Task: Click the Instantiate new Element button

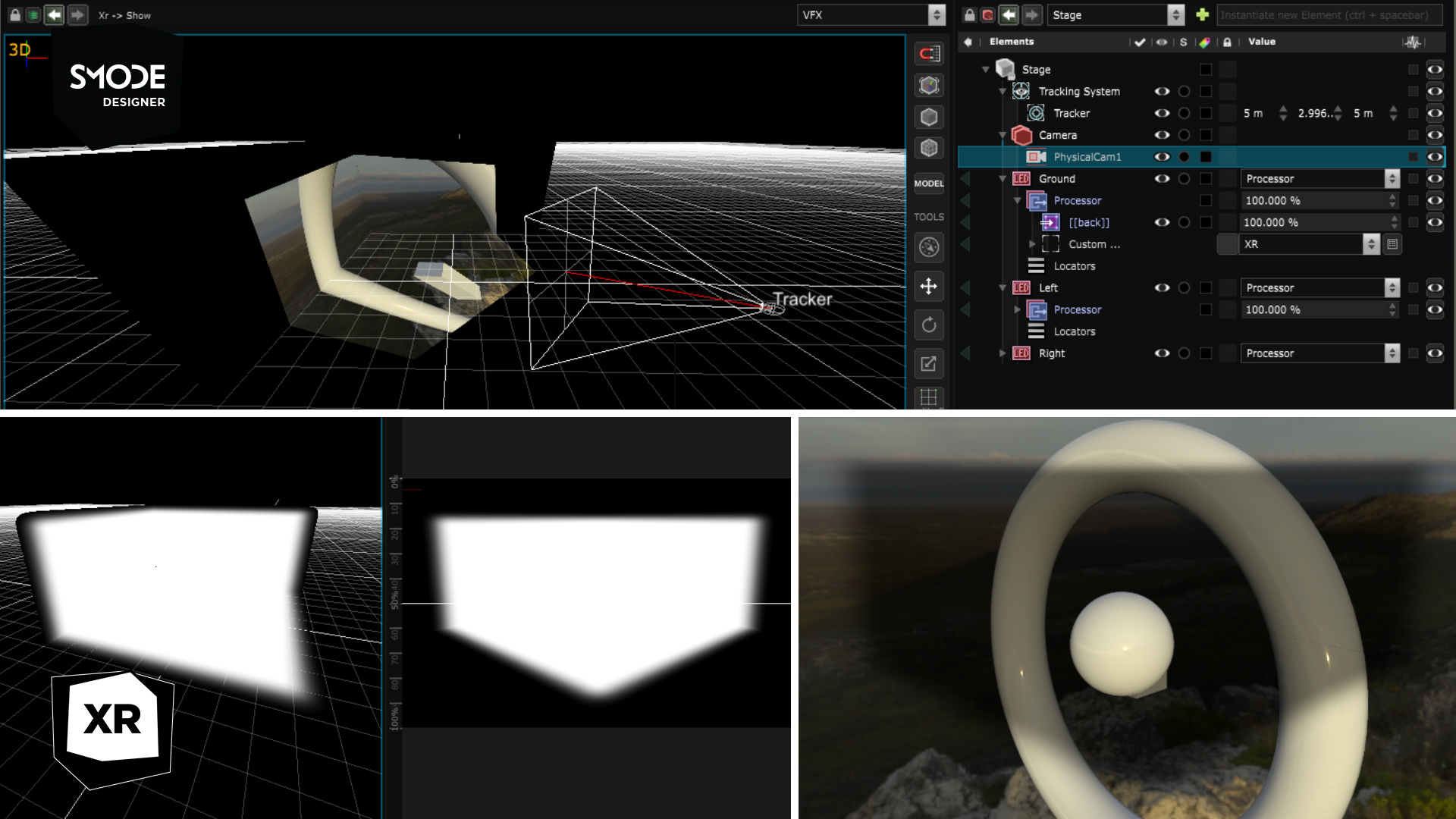Action: coord(1202,15)
